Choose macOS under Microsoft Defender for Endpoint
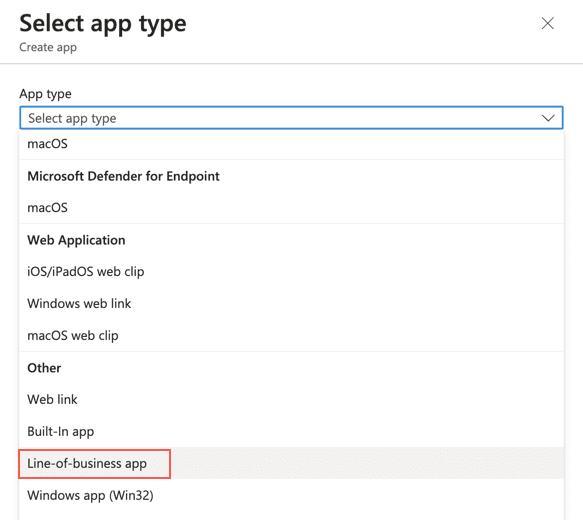This screenshot has height=520, width=583. point(292,207)
